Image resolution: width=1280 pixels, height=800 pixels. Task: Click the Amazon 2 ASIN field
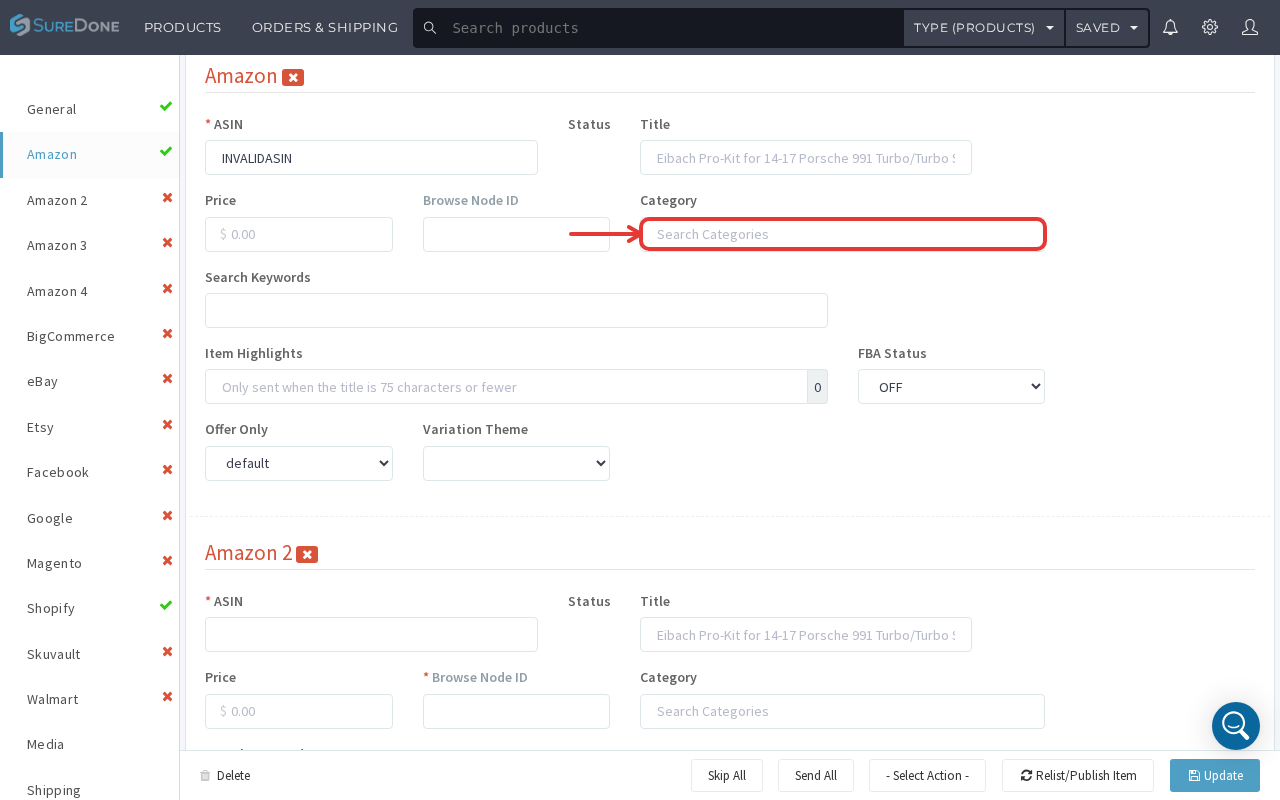coord(371,635)
